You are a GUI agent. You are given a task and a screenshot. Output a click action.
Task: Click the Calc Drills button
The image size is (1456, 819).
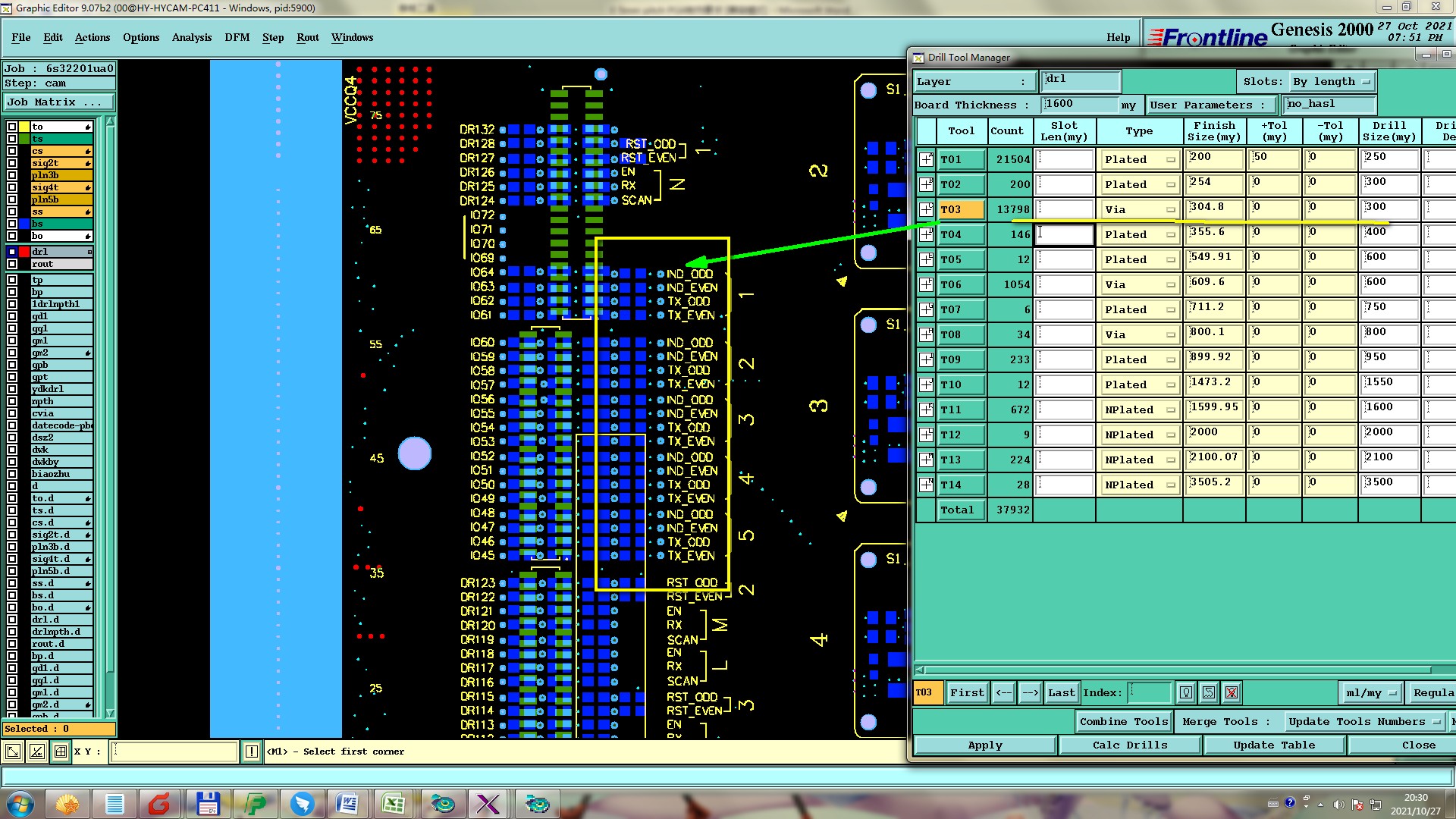click(x=1129, y=745)
